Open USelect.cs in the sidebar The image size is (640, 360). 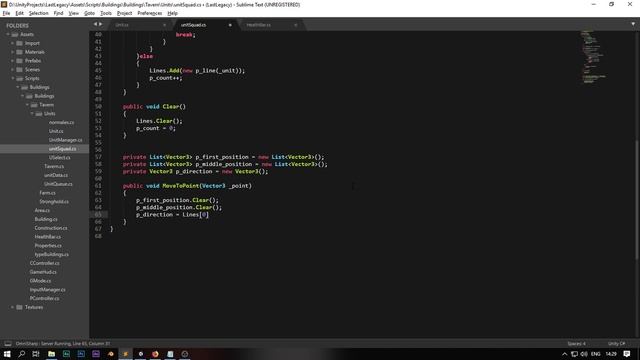point(60,157)
